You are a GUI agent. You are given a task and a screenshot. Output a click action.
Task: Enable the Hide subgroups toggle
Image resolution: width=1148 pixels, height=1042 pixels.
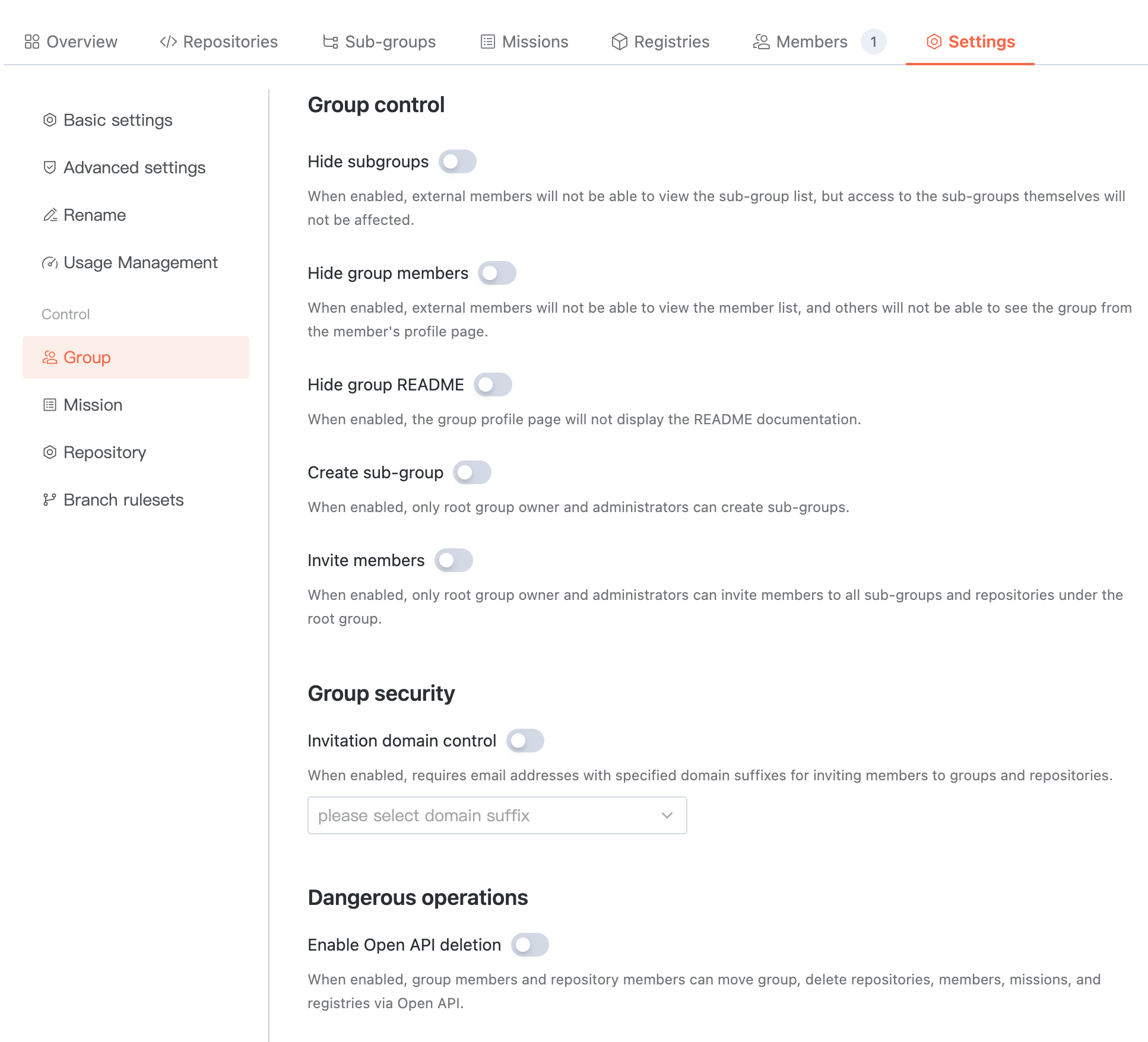(x=457, y=161)
